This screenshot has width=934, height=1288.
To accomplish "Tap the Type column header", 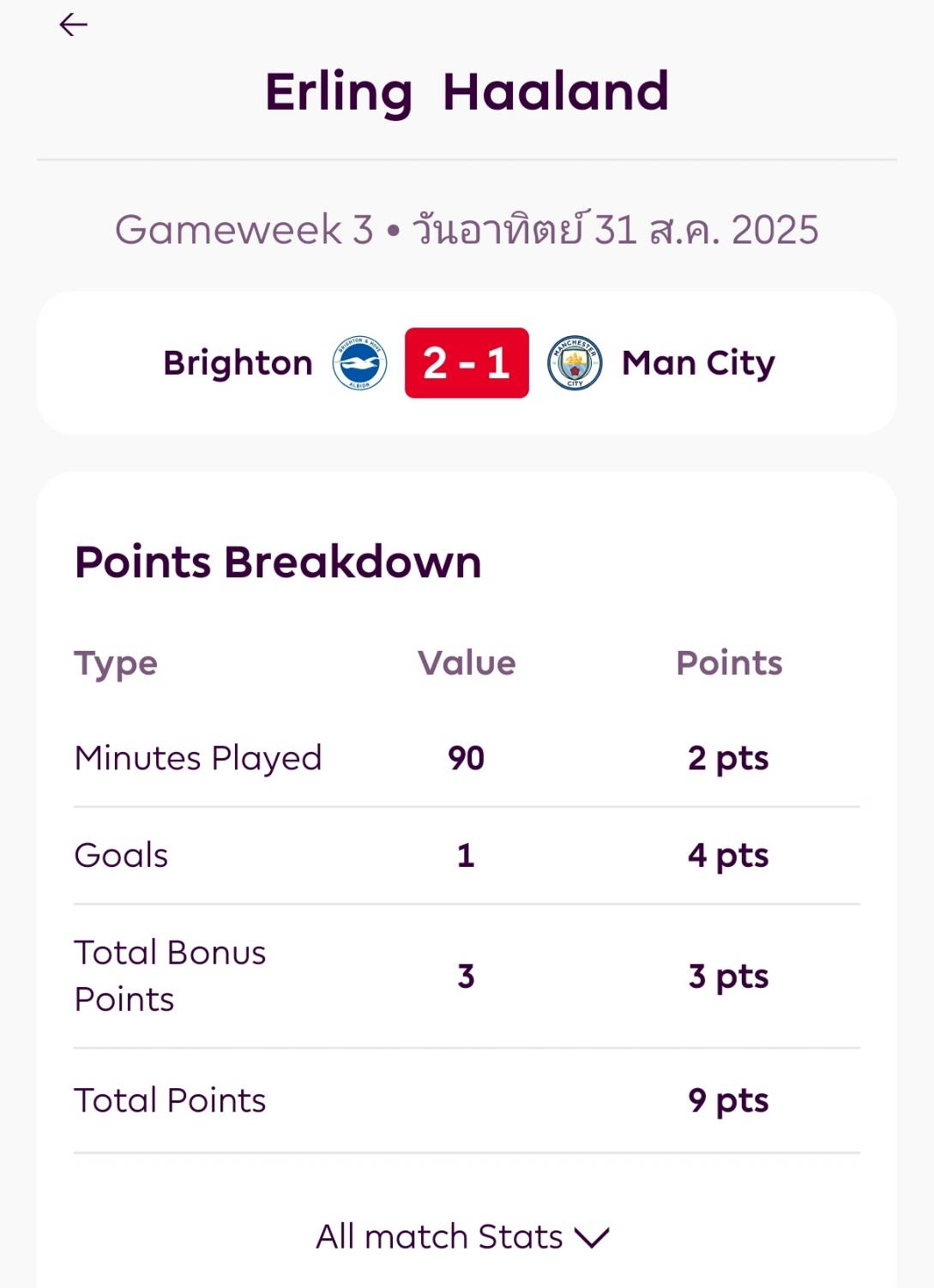I will pyautogui.click(x=116, y=665).
